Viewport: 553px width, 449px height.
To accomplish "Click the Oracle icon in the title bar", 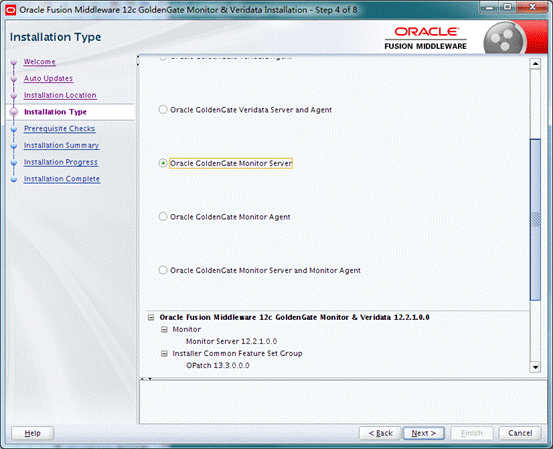I will pyautogui.click(x=11, y=10).
